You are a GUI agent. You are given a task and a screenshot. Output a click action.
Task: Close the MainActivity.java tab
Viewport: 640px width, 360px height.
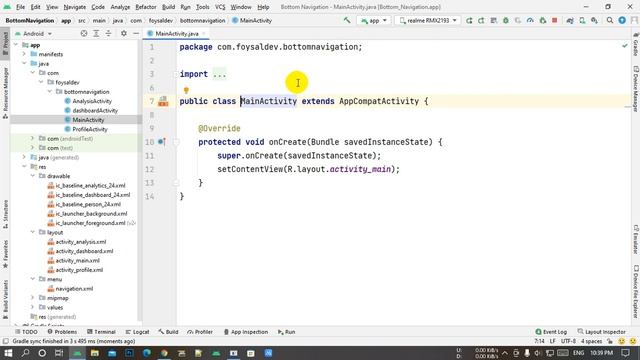click(204, 33)
